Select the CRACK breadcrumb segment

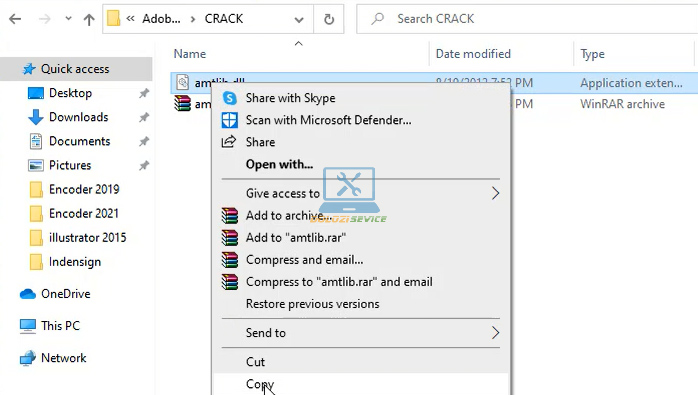(x=223, y=19)
